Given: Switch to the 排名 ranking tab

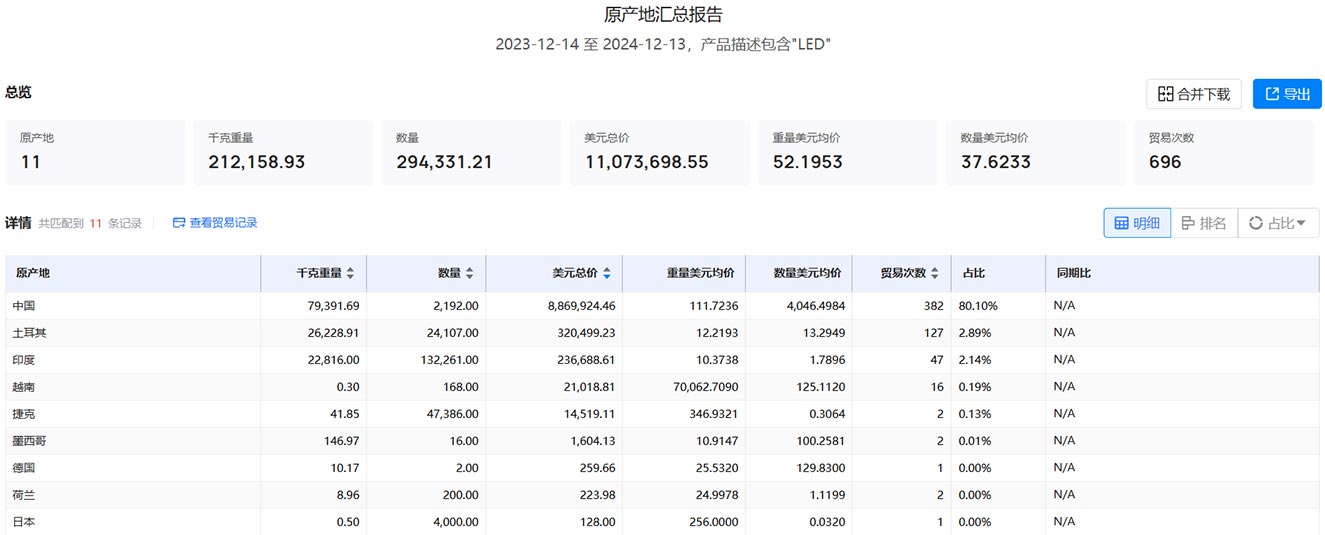Looking at the screenshot, I should 1204,223.
